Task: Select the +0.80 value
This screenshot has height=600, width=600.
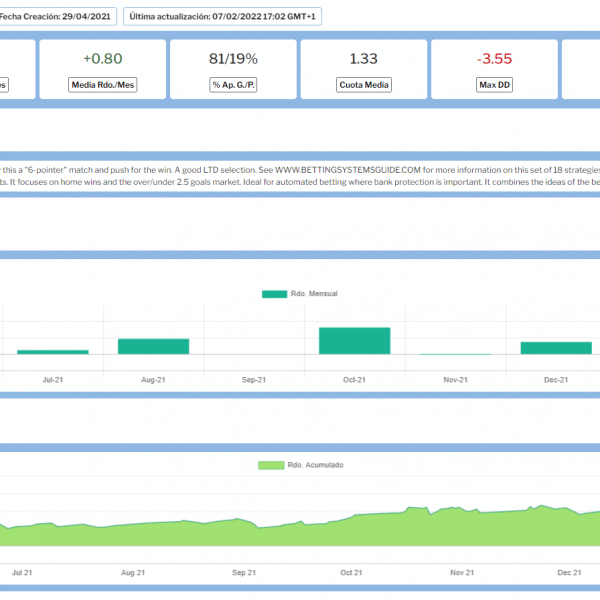Action: pyautogui.click(x=103, y=59)
